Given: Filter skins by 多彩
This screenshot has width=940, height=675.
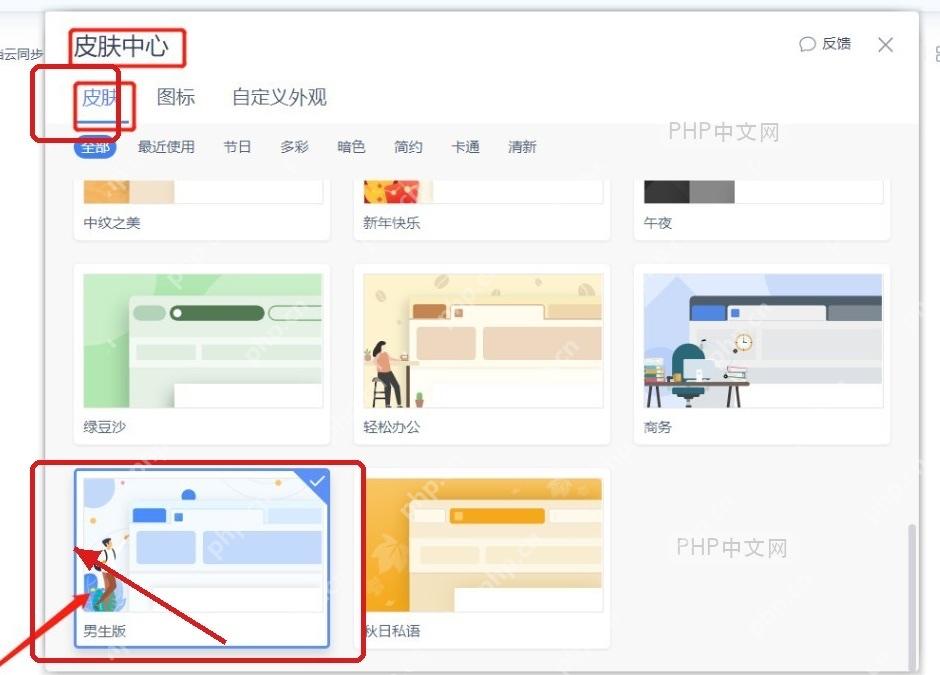Looking at the screenshot, I should 294,147.
